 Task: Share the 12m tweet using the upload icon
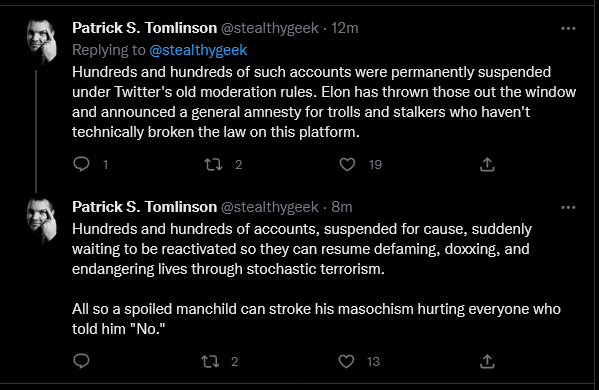pos(487,164)
